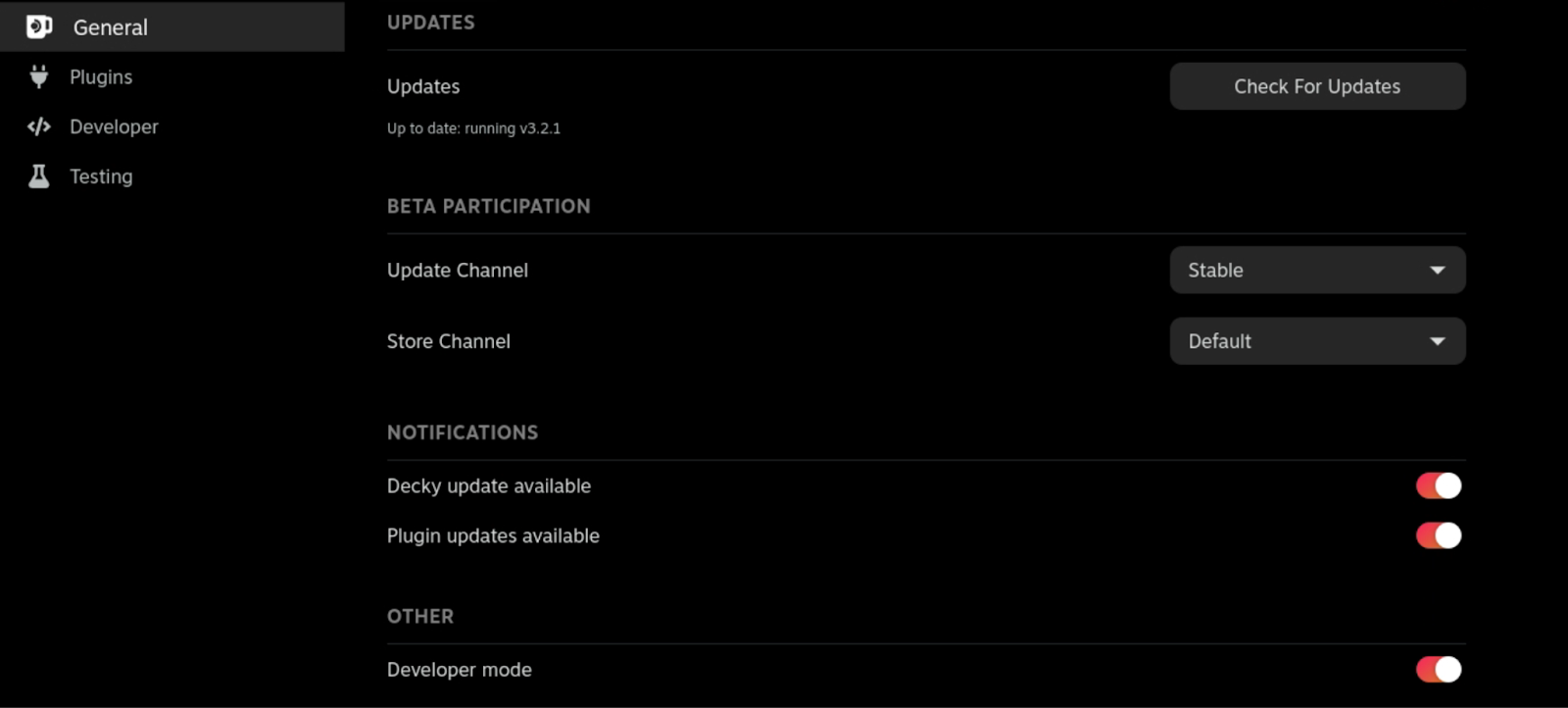
Task: Click the arrow on Store Channel dropdown
Action: [1438, 341]
